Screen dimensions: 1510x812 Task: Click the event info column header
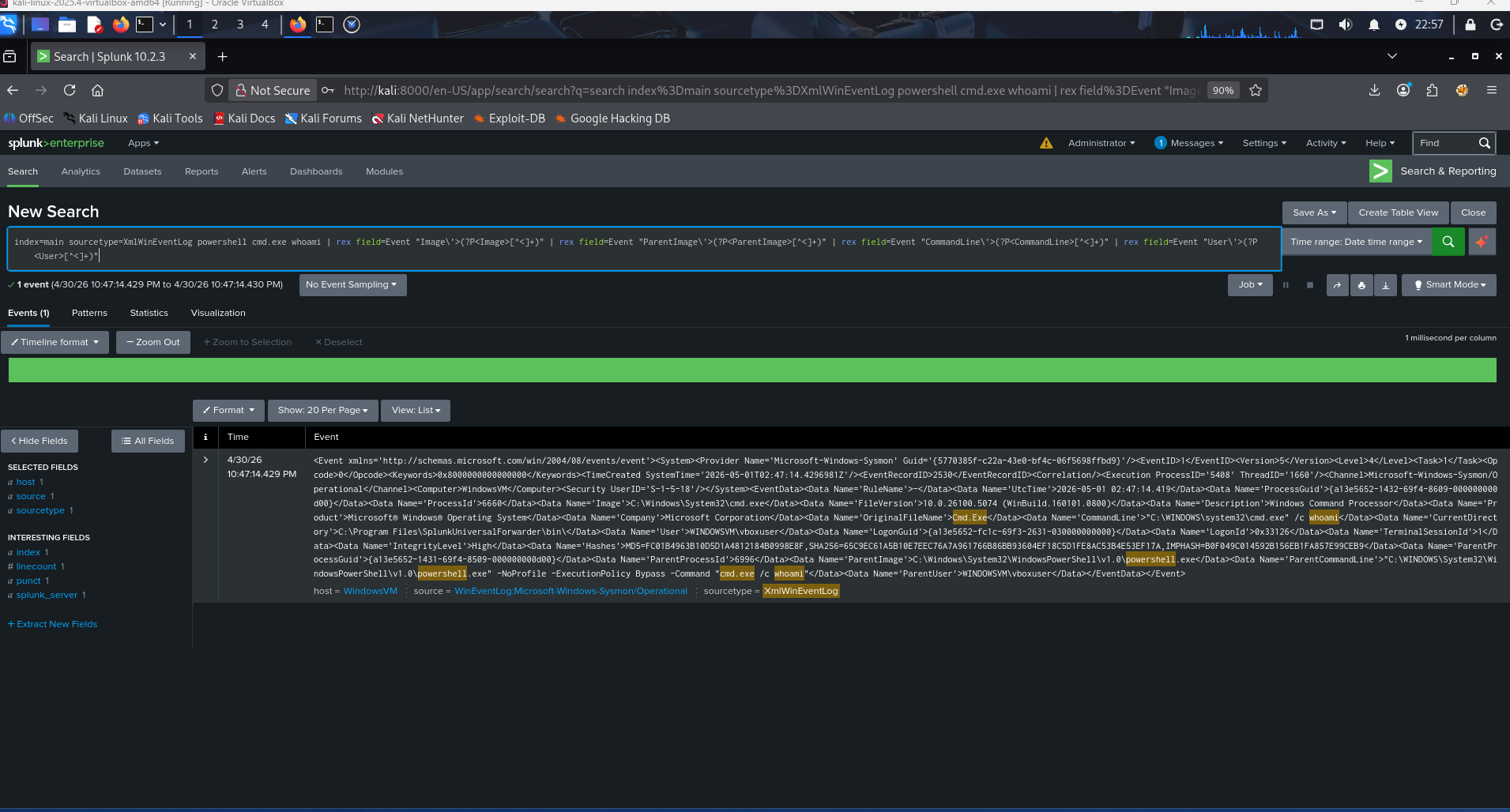(x=205, y=437)
